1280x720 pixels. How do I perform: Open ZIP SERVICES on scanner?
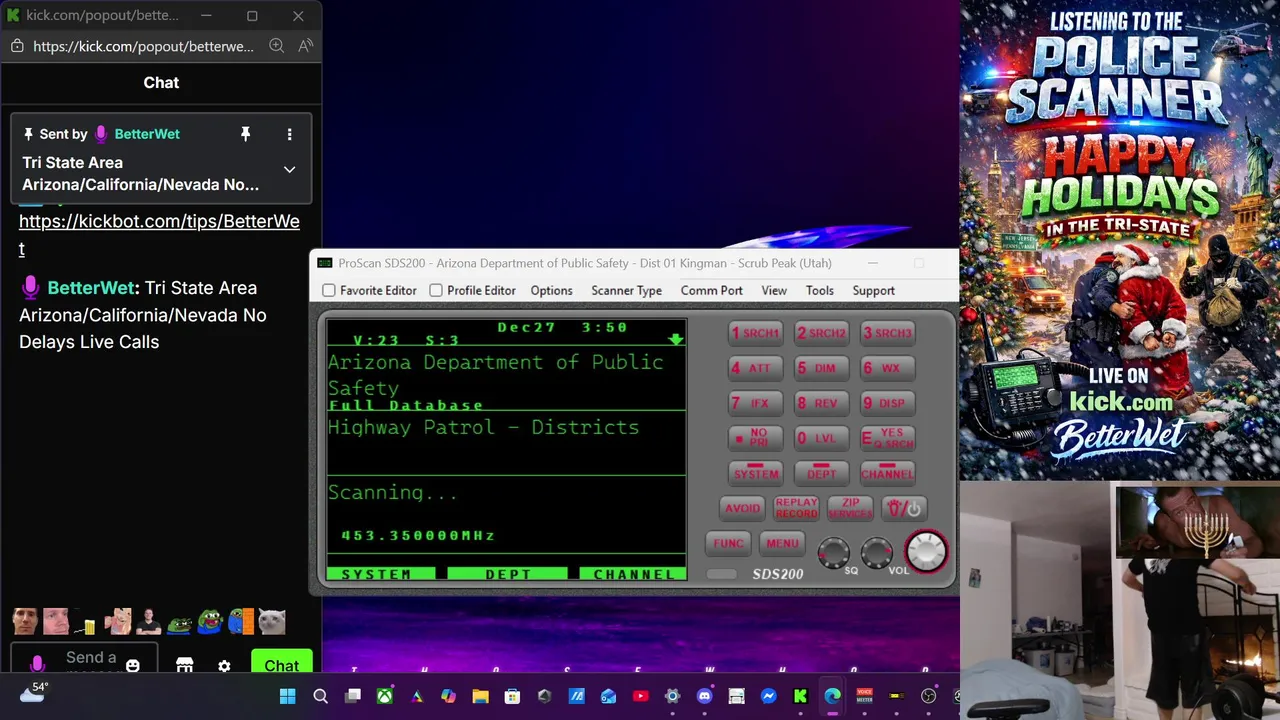coord(850,508)
